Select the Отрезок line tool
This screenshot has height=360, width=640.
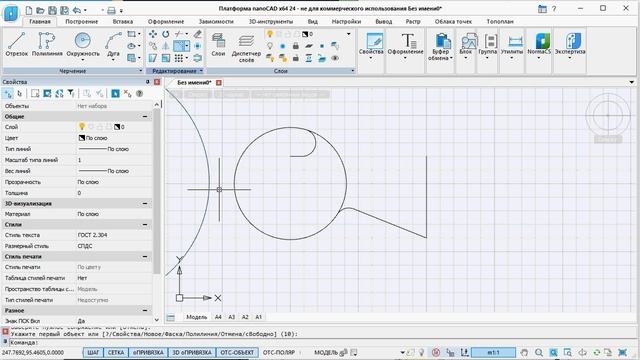pos(16,44)
